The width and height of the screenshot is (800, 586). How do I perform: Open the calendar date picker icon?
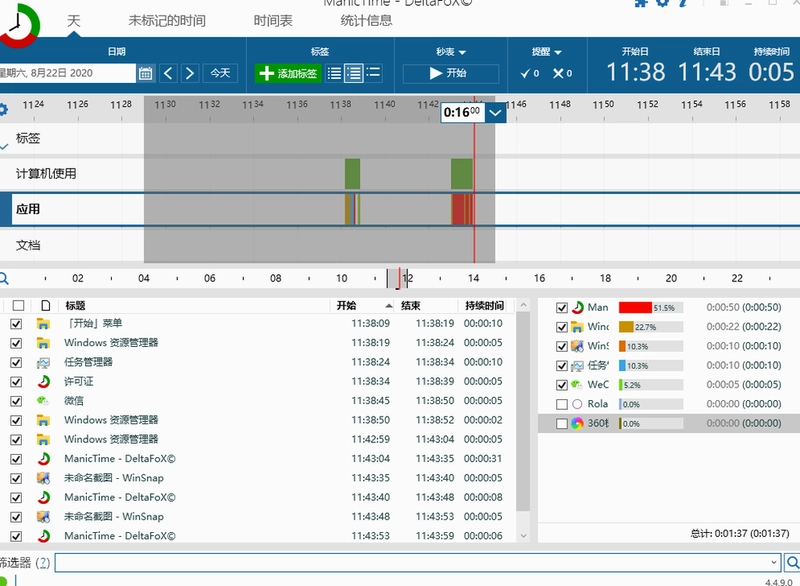point(145,73)
